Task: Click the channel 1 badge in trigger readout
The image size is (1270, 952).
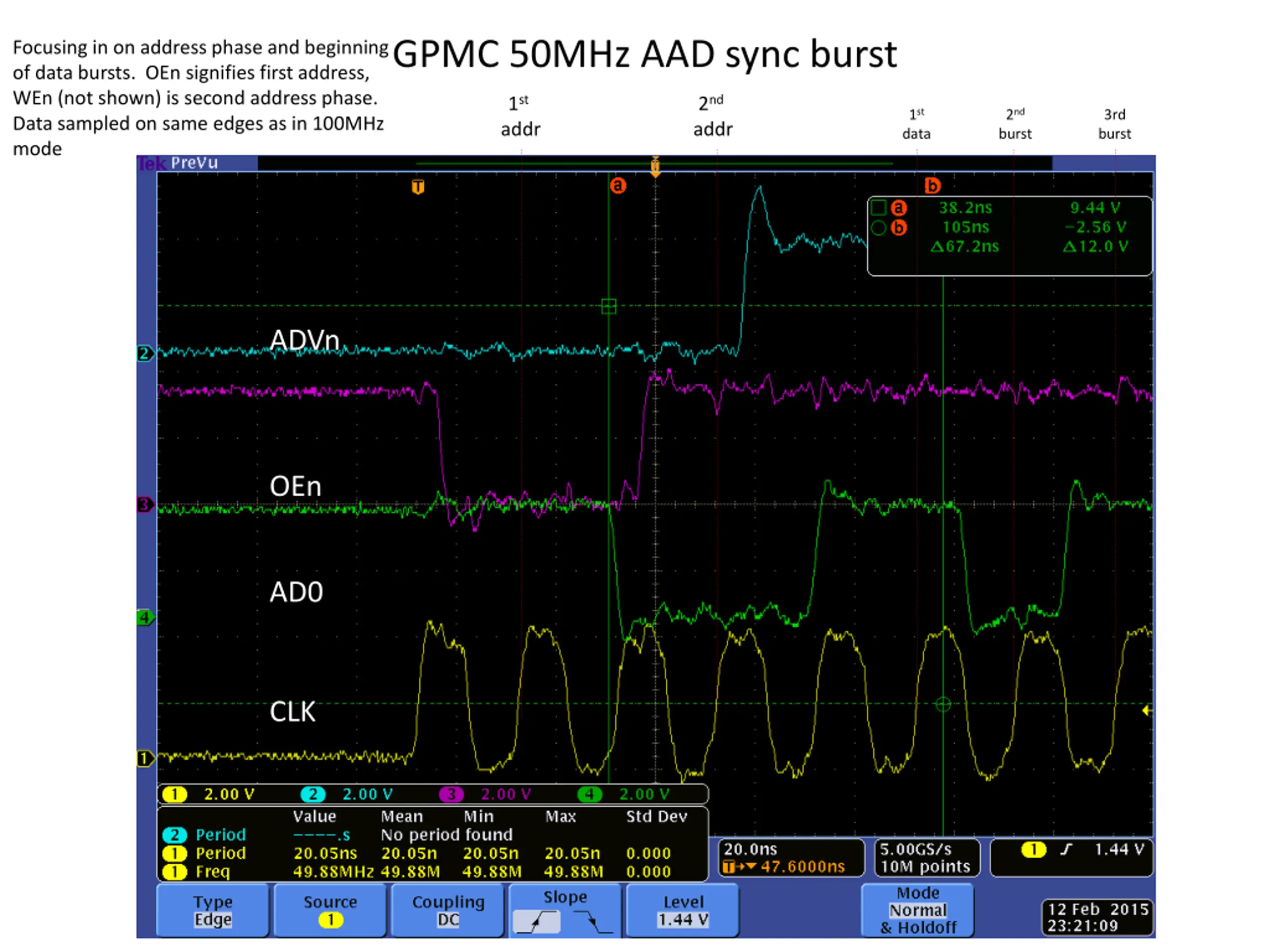Action: (1033, 849)
